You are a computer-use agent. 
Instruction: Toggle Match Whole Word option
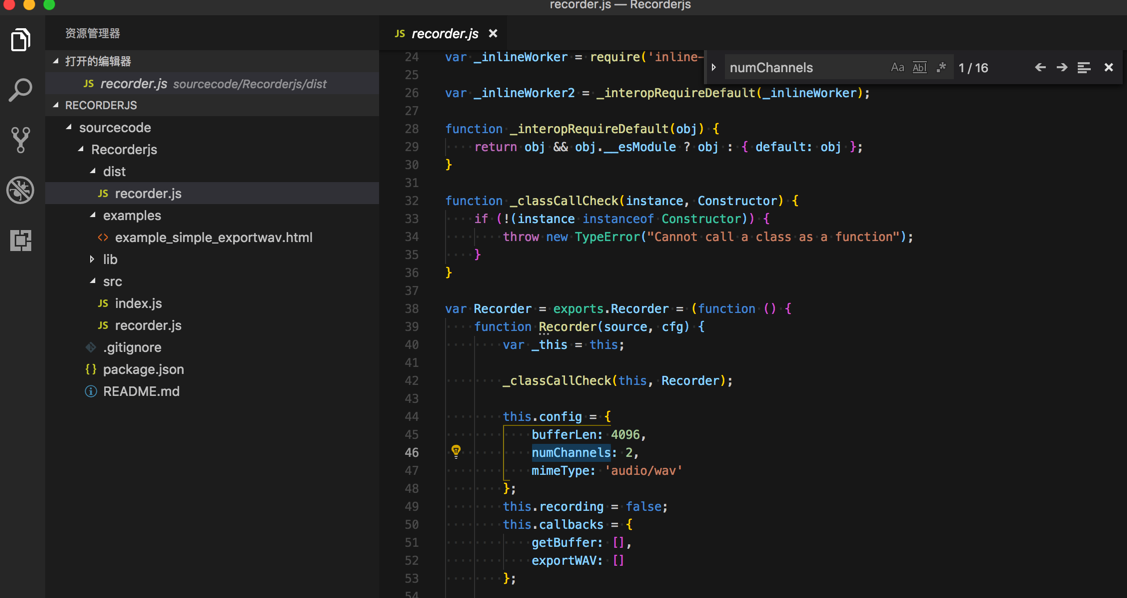click(x=919, y=68)
